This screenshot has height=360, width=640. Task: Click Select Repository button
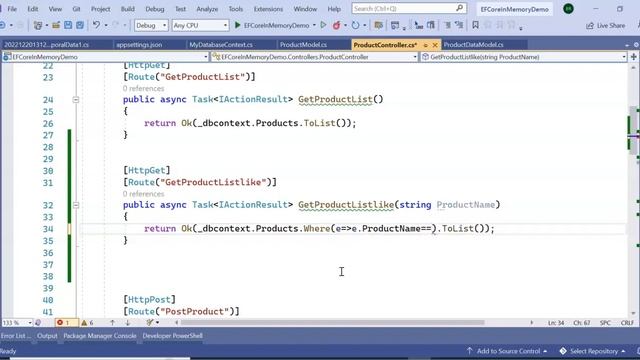pyautogui.click(x=592, y=351)
